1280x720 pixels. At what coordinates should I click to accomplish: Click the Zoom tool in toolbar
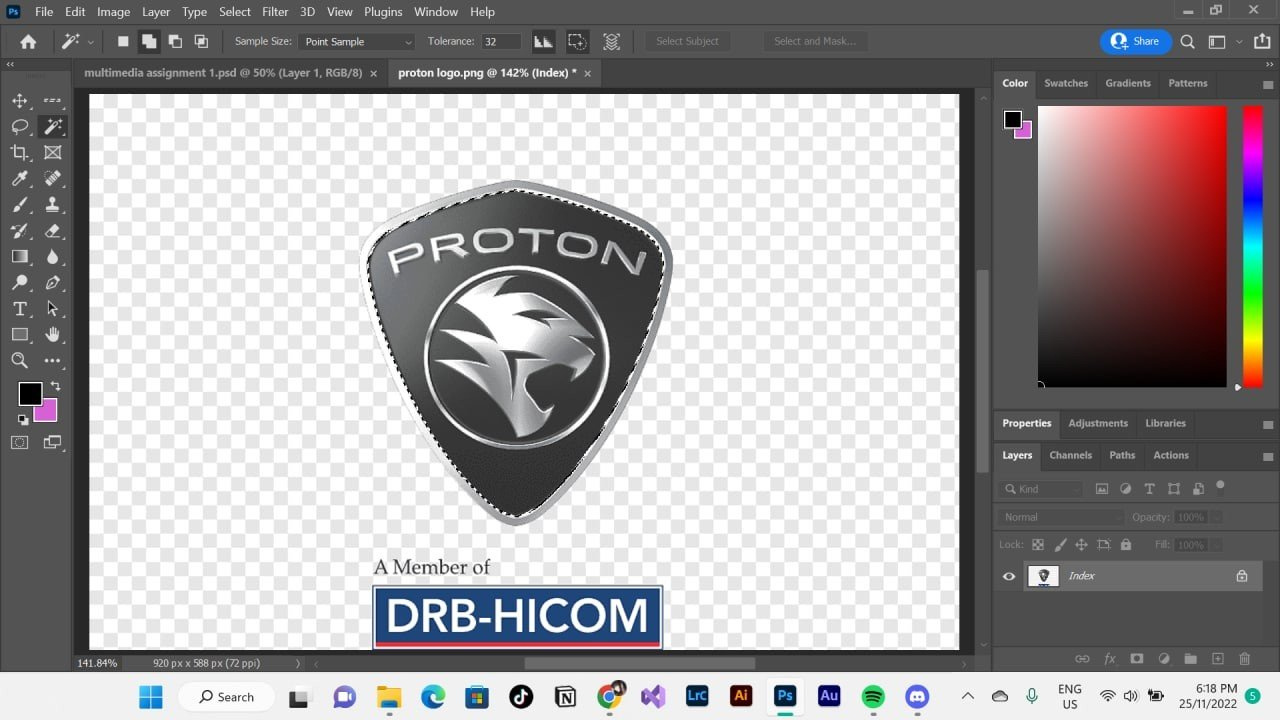19,361
